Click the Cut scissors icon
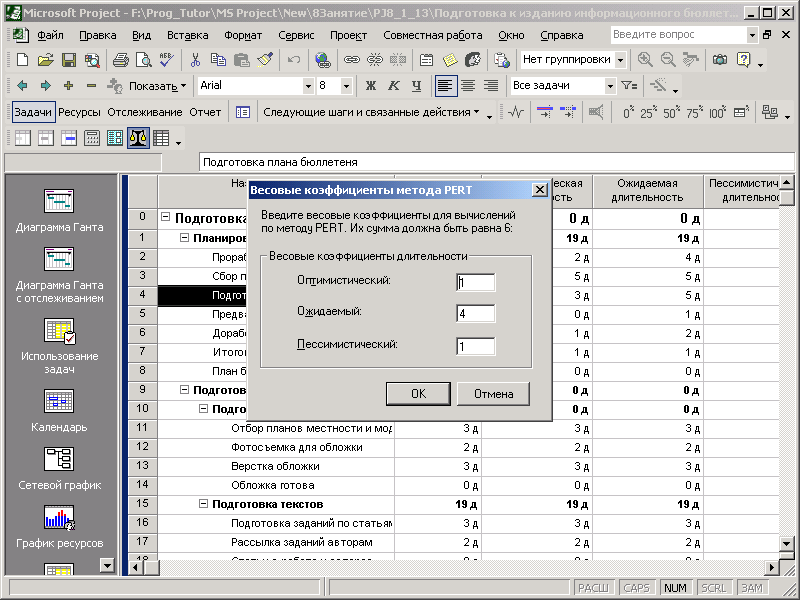 click(195, 60)
